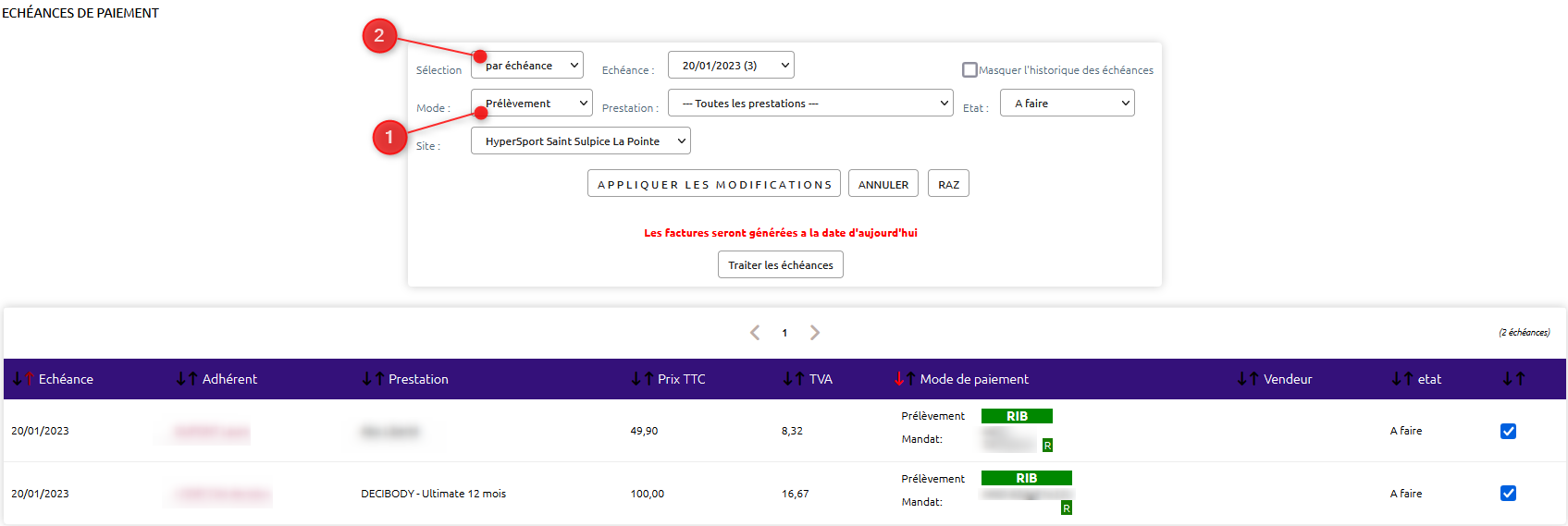This screenshot has height=526, width=1568.
Task: Click the ANNULER button
Action: coord(883,184)
